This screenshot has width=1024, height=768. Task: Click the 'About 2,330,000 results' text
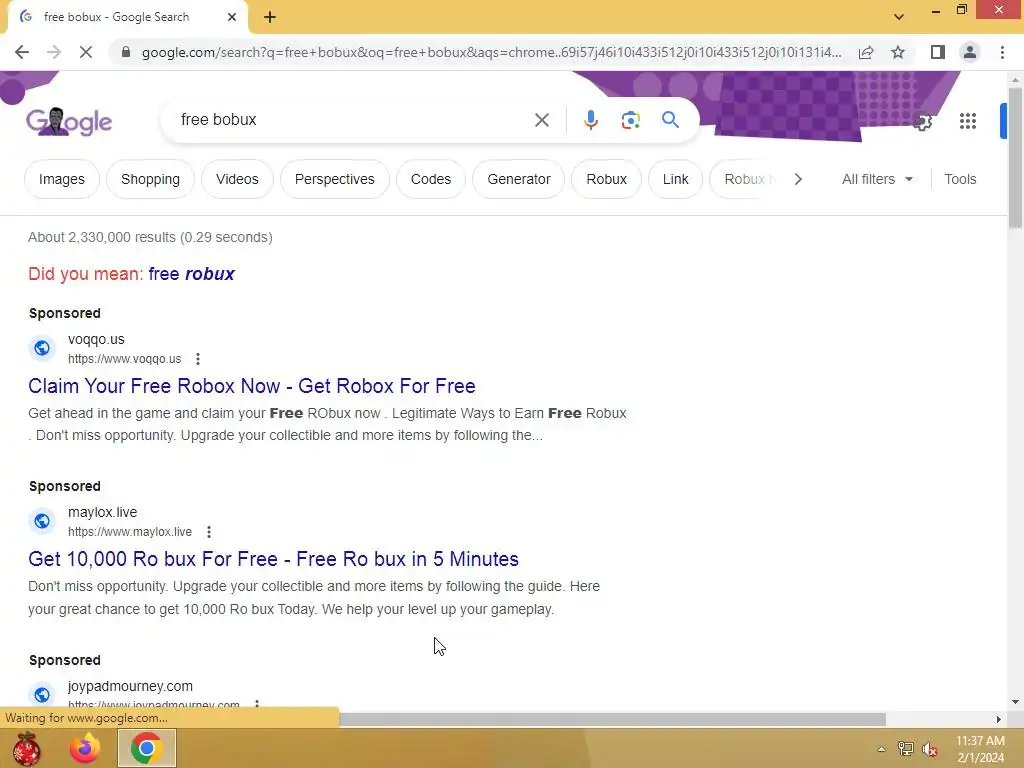(x=150, y=237)
